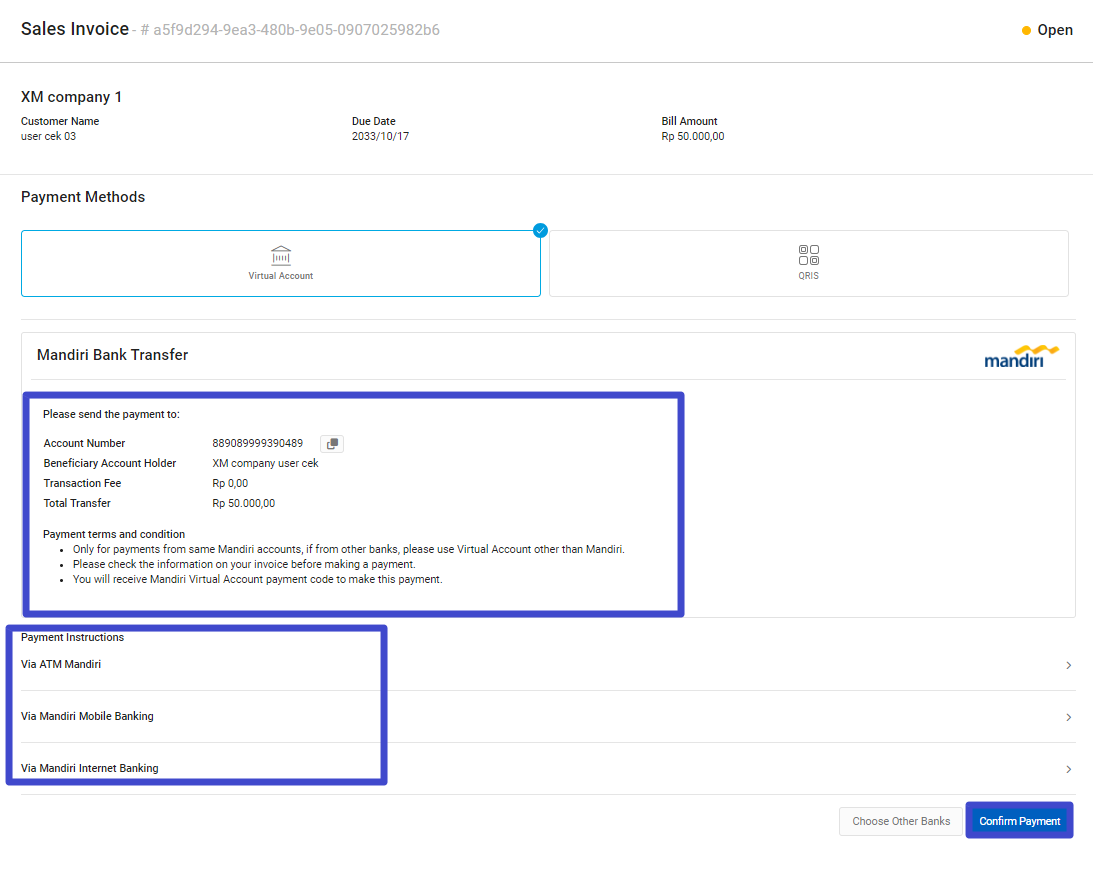The image size is (1093, 886).
Task: Click the Please send the payment to text
Action: point(111,415)
